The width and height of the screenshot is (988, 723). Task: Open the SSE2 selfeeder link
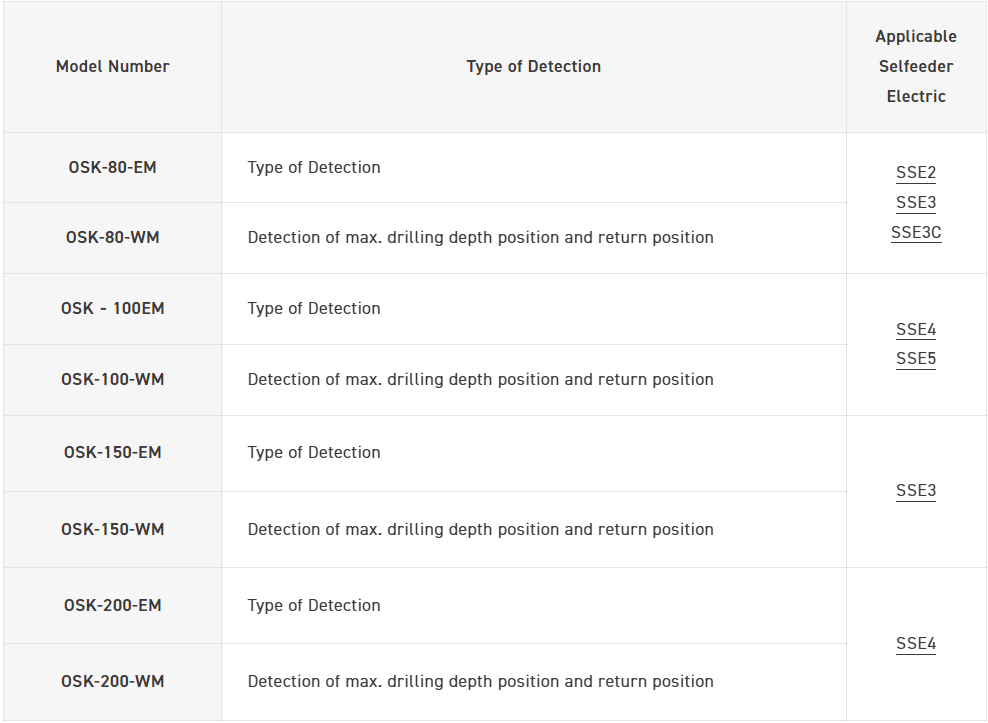pos(916,173)
